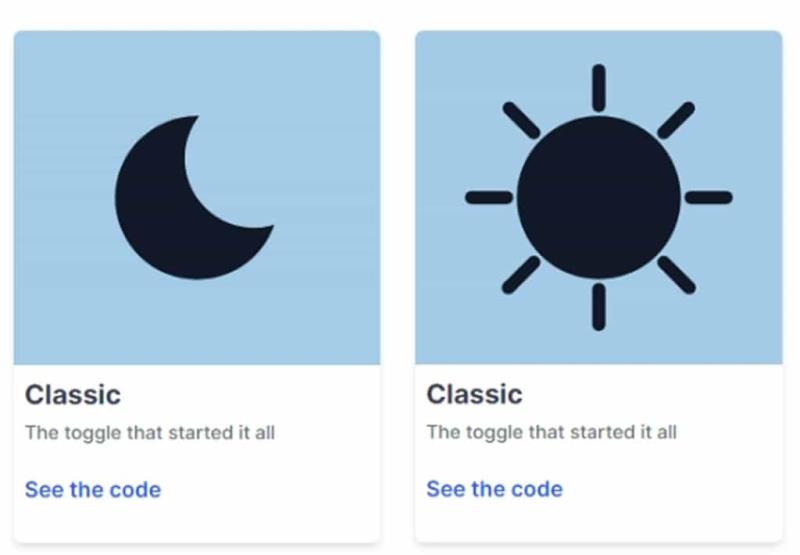Screen dimensions: 800x555
Task: Click the sun's upper diagonal ray toward northeast
Action: [x=676, y=120]
